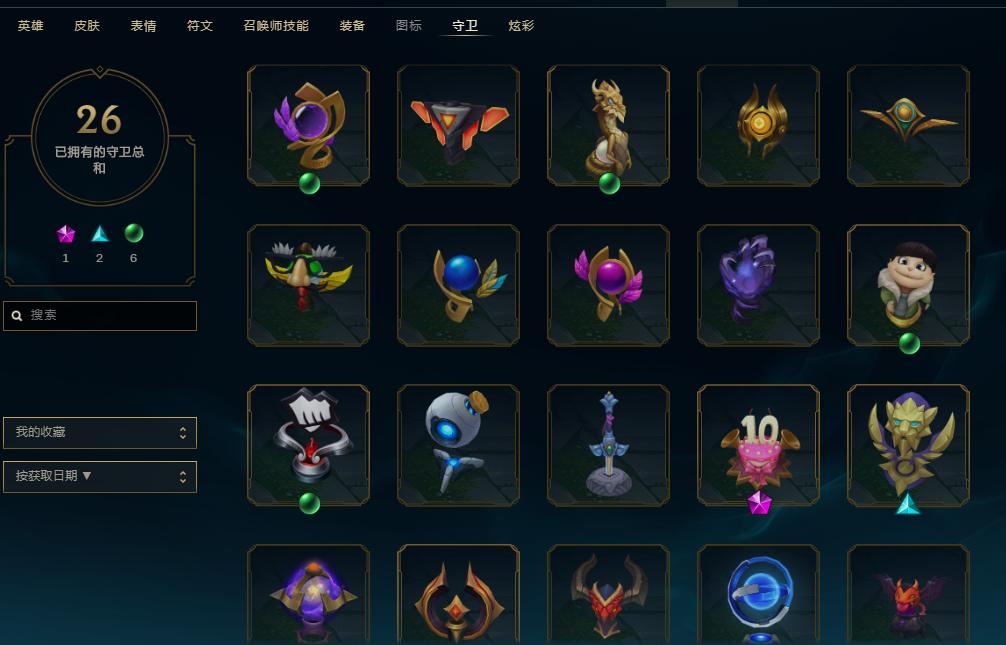Viewport: 1006px width, 645px height.
Task: Click the 搜索 search field
Action: (x=100, y=316)
